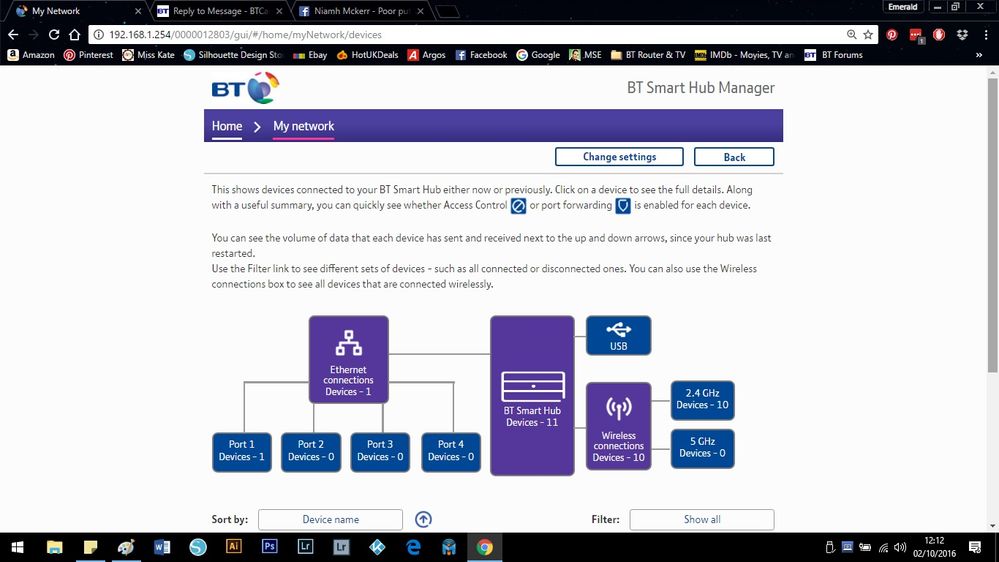999x562 pixels.
Task: Open the Ebay bookmark
Action: point(310,55)
